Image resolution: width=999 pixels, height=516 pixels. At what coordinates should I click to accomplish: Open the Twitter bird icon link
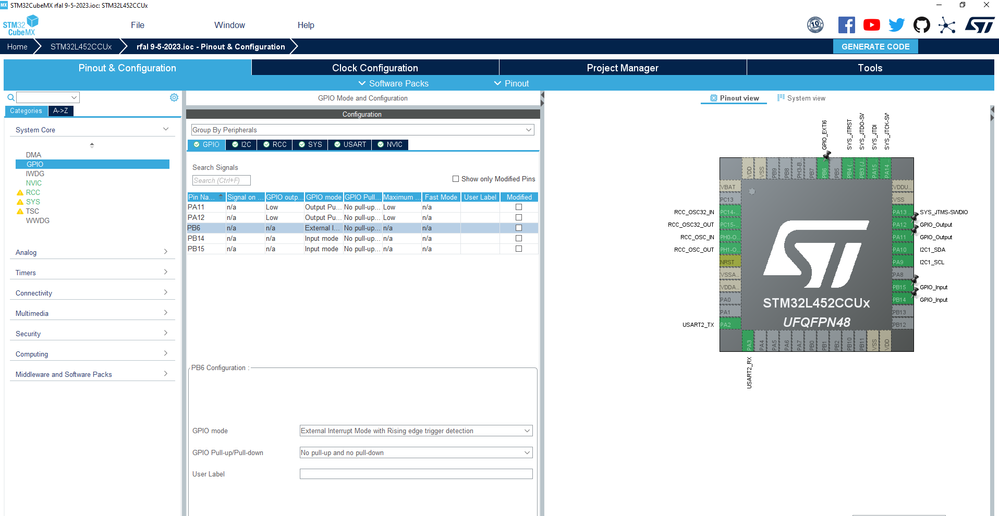pos(896,25)
